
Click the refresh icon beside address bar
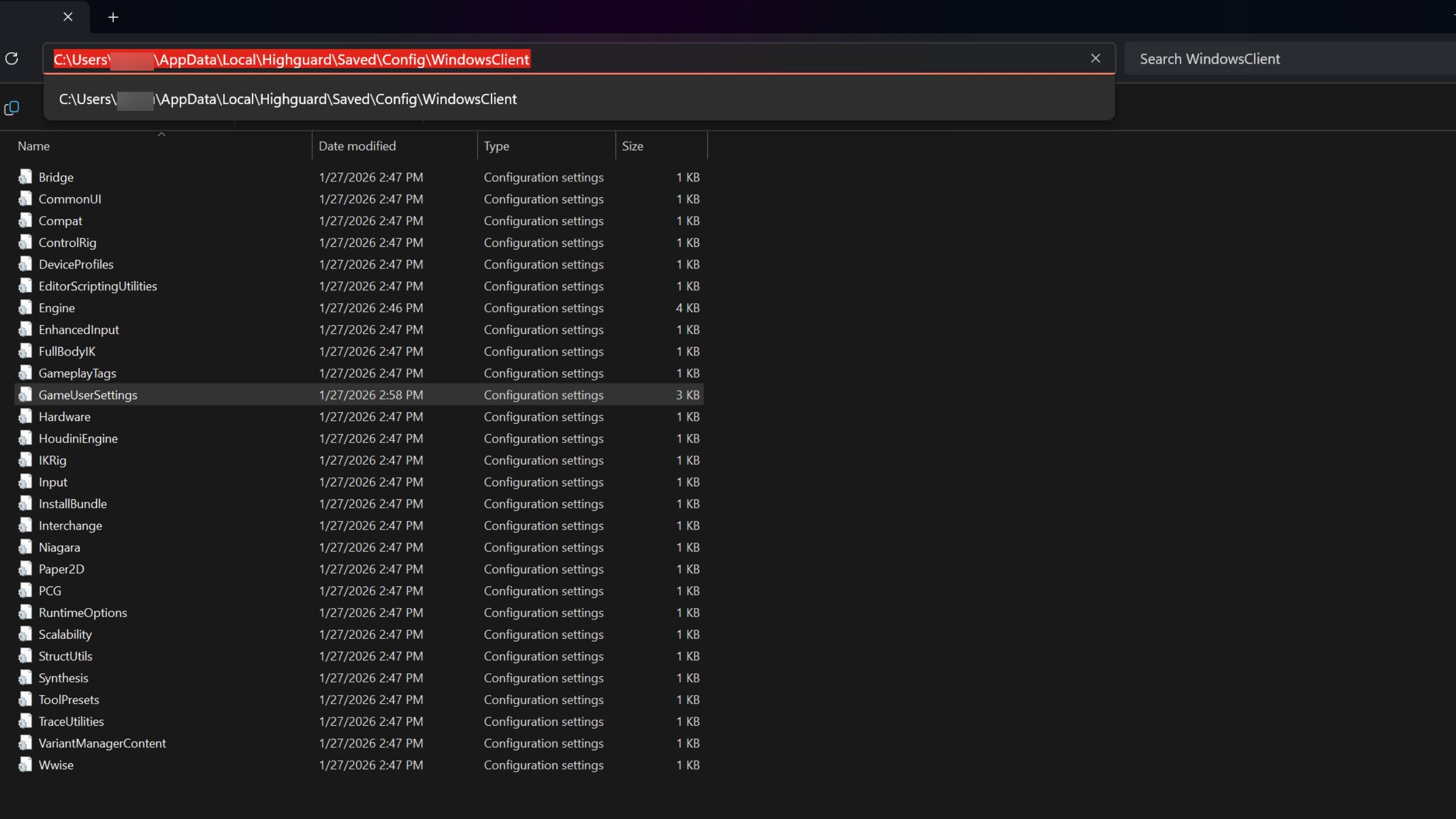click(x=12, y=59)
